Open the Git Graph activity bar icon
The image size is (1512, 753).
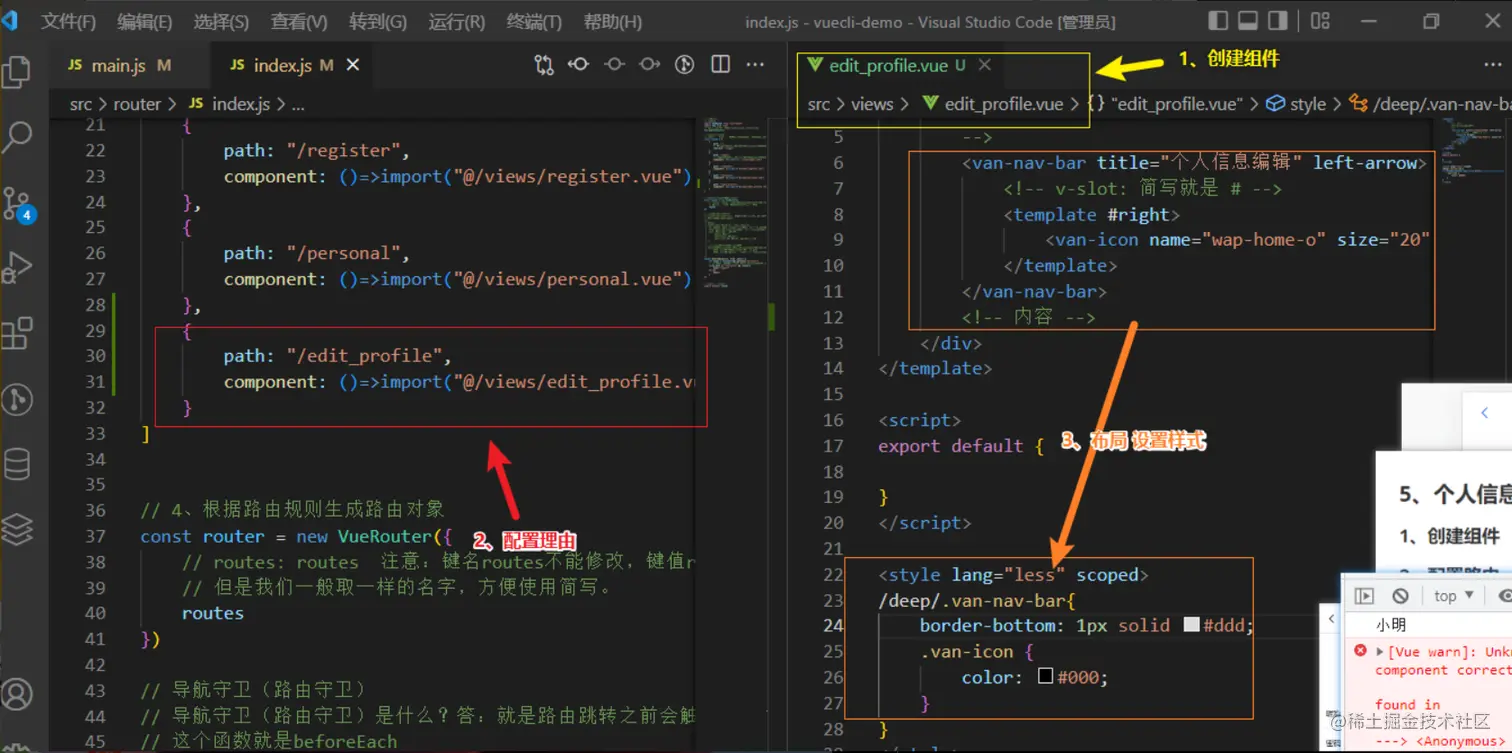click(17, 399)
